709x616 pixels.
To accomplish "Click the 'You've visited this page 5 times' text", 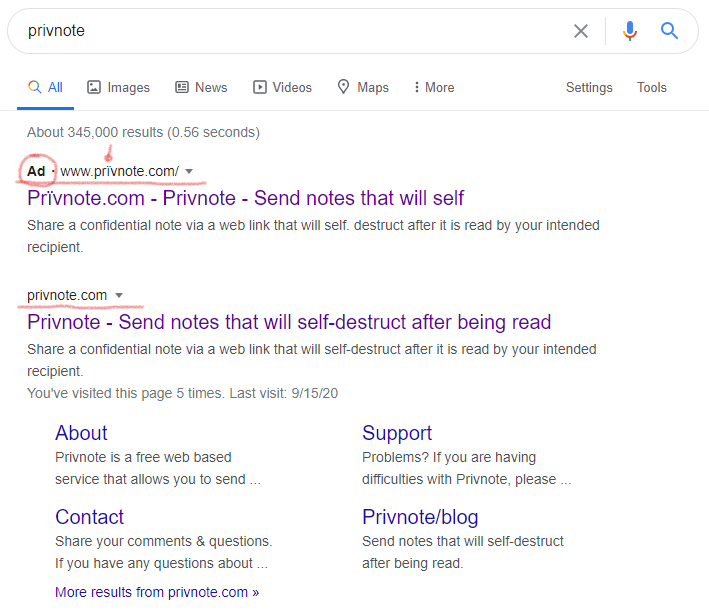I will click(183, 393).
